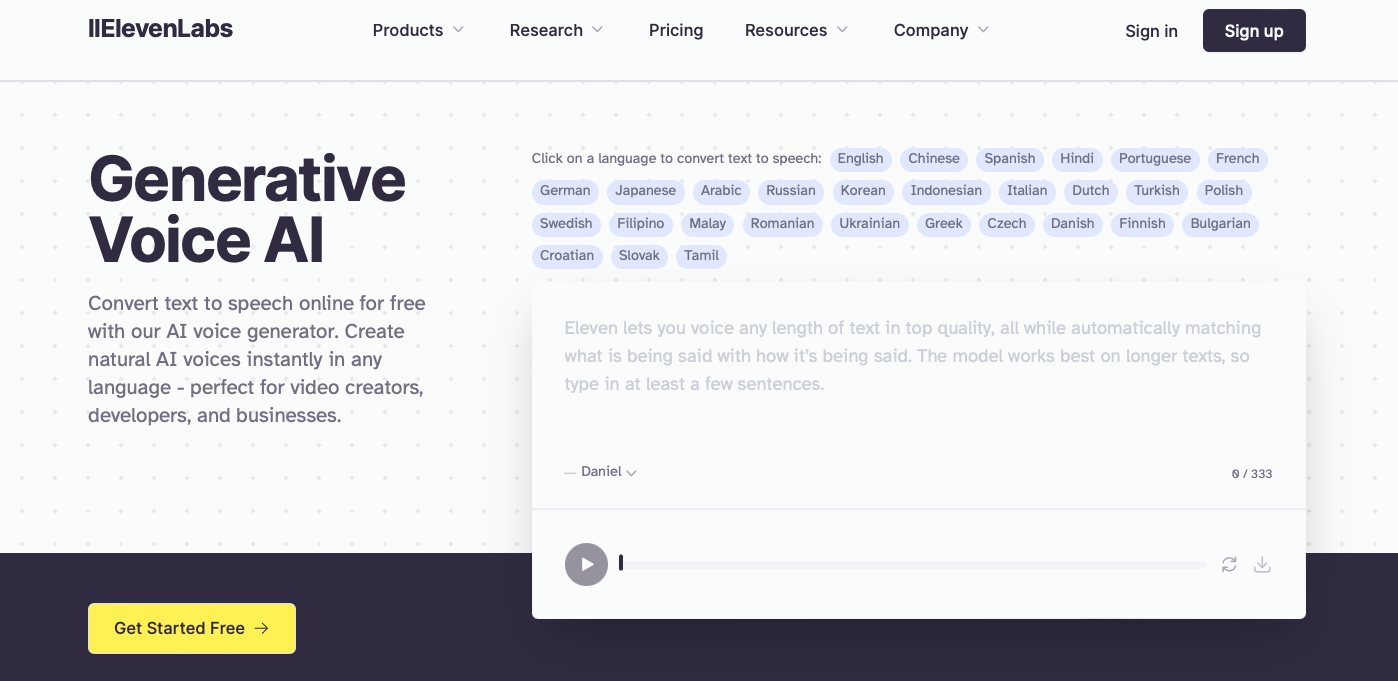The image size is (1398, 681).
Task: Pick the Malay language chip
Action: tap(708, 224)
